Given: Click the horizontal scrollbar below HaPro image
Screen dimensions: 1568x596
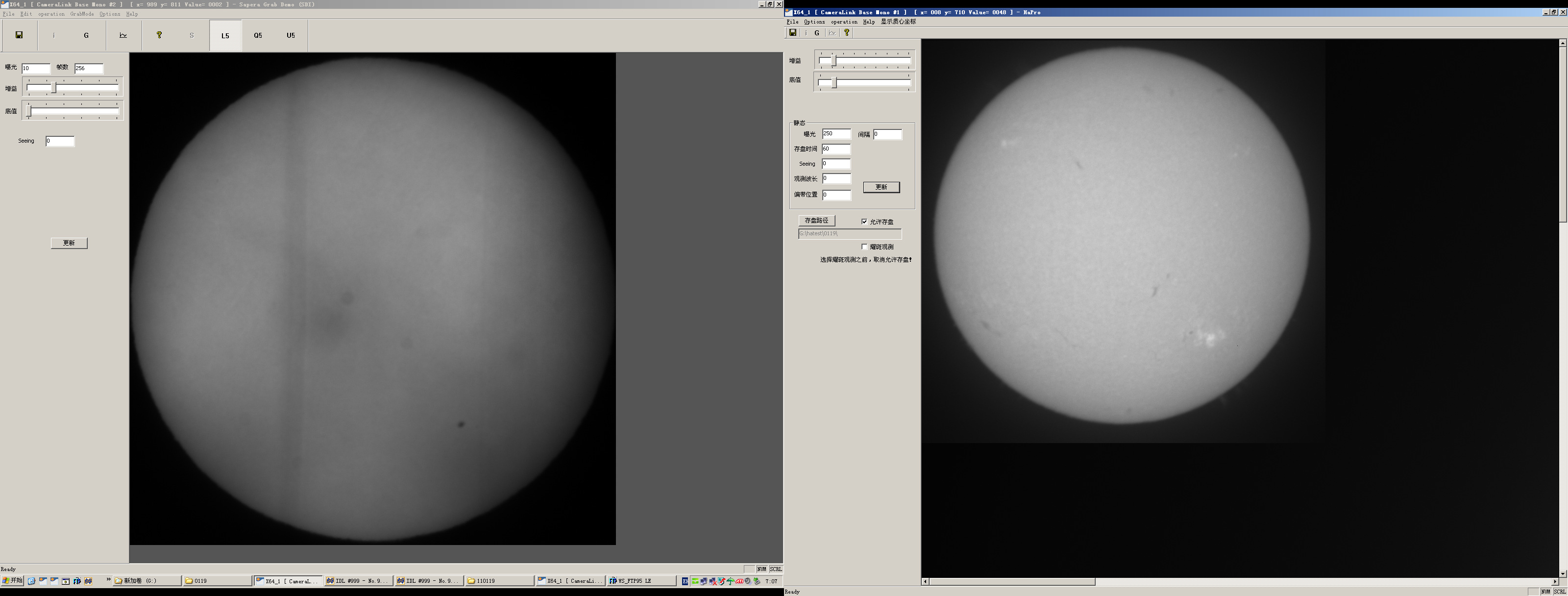Looking at the screenshot, I should point(1012,581).
